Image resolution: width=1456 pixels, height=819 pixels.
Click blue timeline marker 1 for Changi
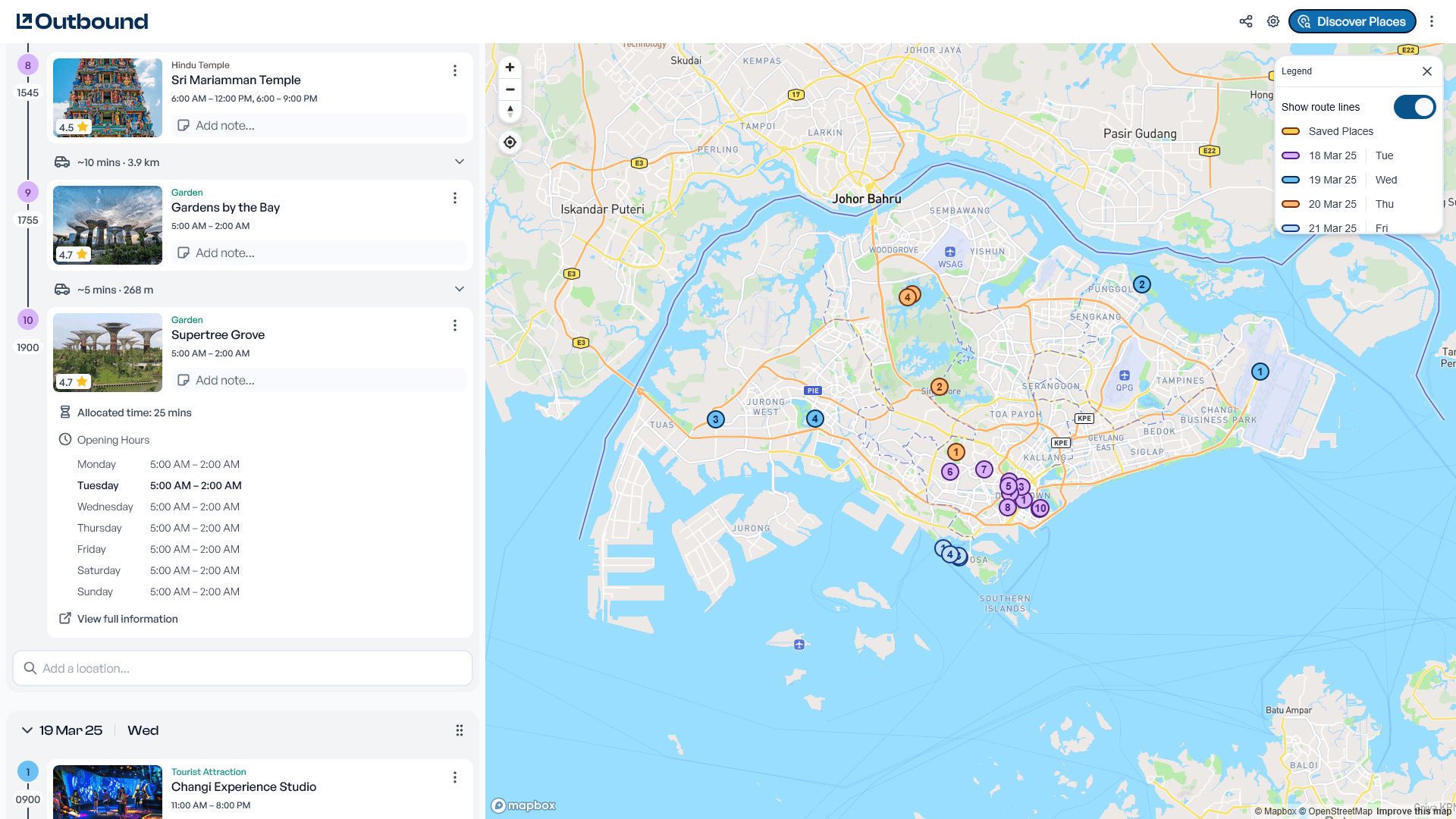[28, 772]
